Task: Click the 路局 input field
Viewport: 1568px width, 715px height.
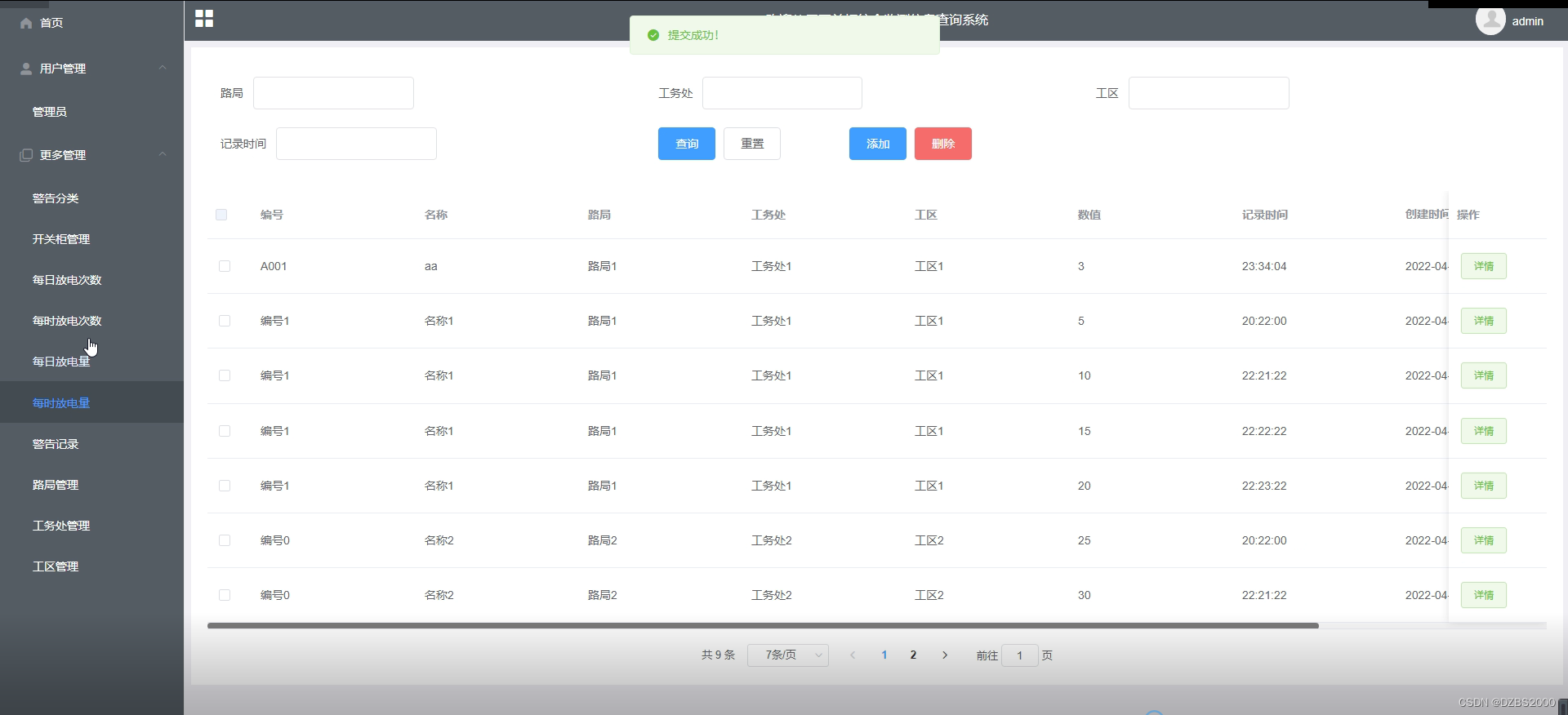Action: (x=333, y=93)
